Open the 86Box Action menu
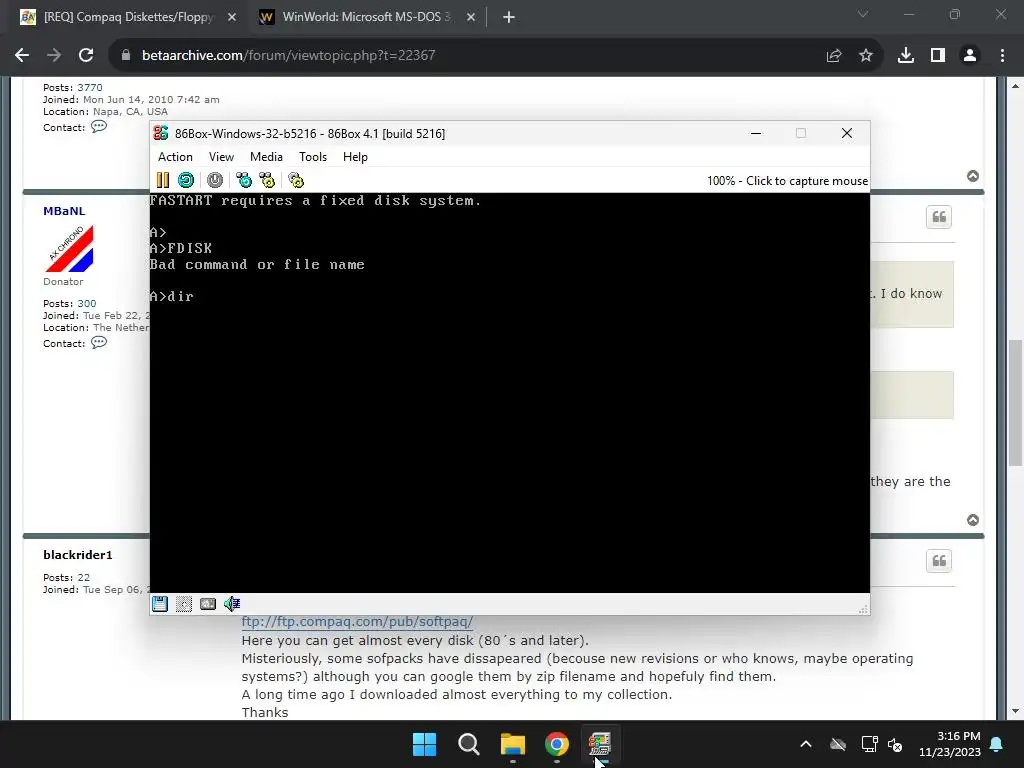 tap(175, 157)
